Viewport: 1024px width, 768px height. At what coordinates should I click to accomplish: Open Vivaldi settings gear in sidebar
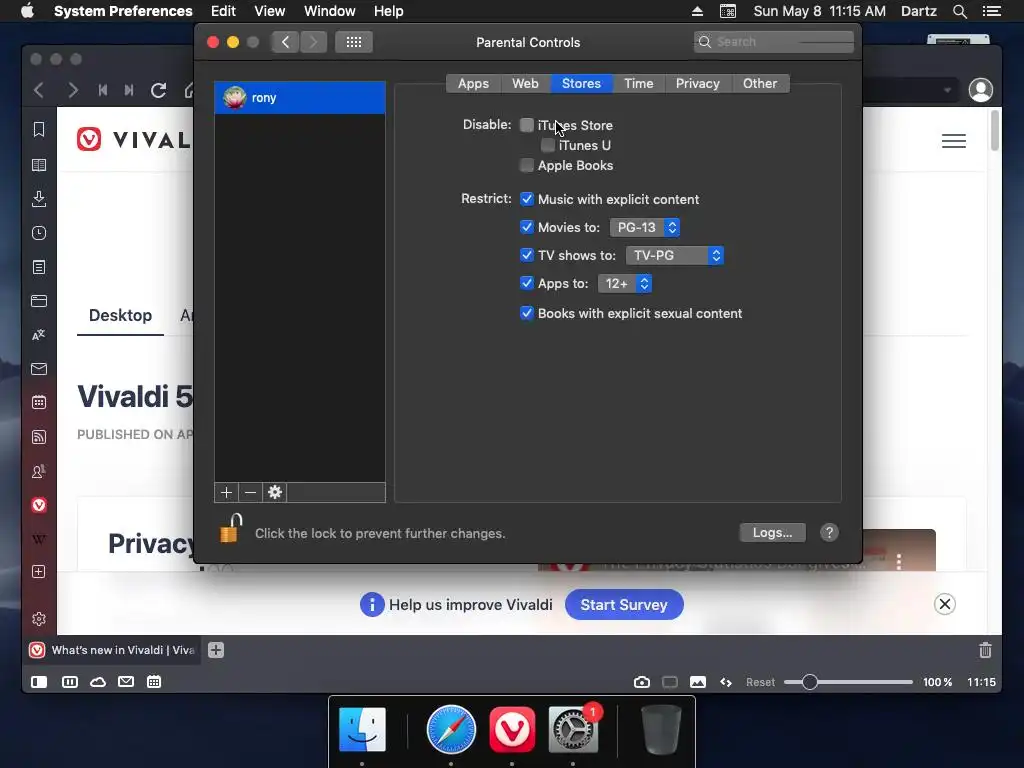(x=39, y=618)
